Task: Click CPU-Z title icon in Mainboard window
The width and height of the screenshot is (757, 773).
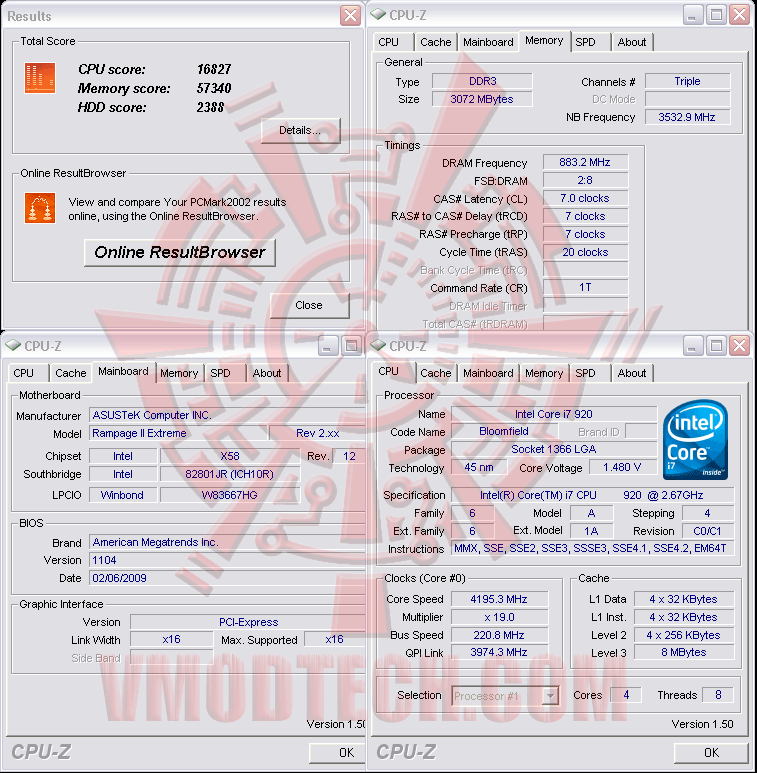Action: (13, 346)
